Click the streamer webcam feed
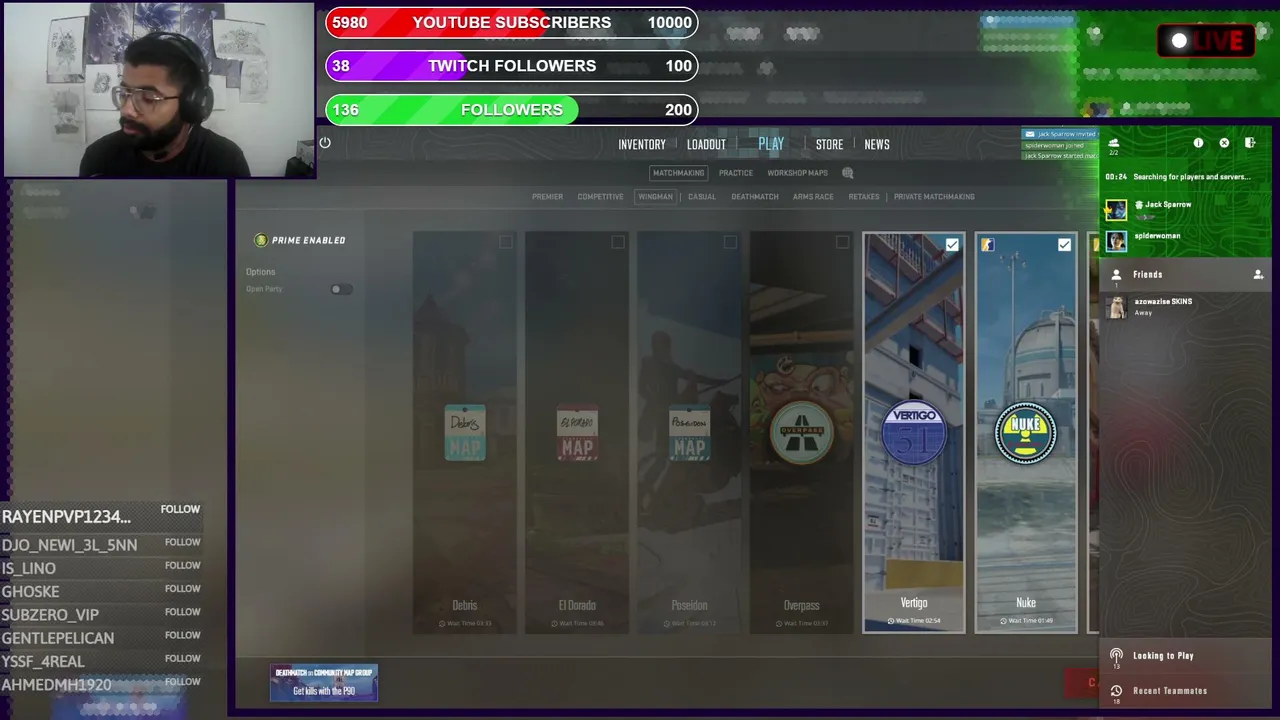 click(x=159, y=90)
